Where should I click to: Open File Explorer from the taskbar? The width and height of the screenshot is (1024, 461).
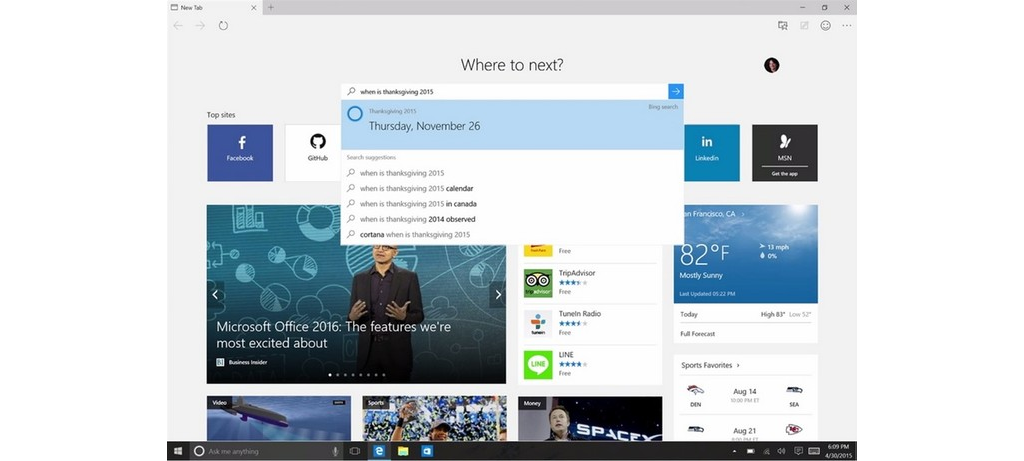coord(403,451)
